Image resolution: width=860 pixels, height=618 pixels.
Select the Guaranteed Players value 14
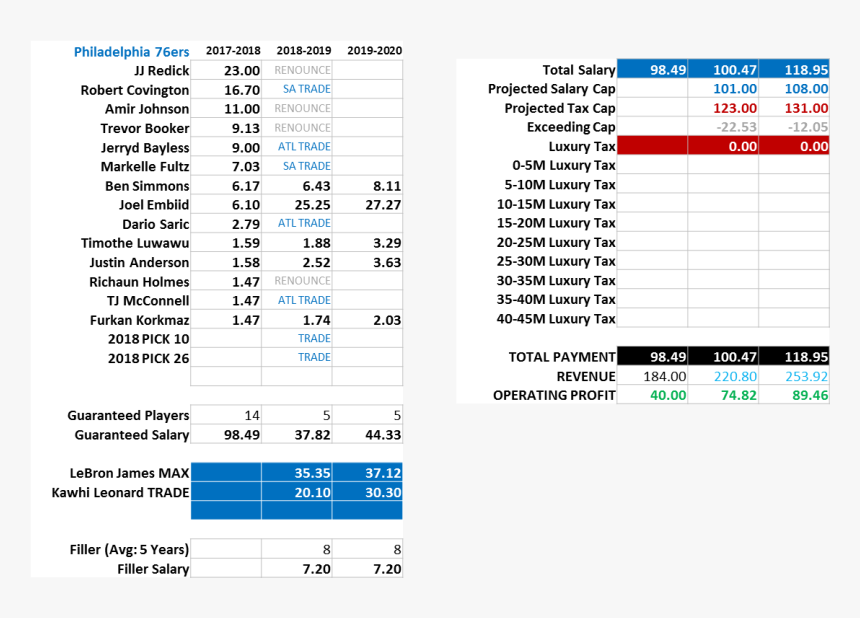point(226,415)
